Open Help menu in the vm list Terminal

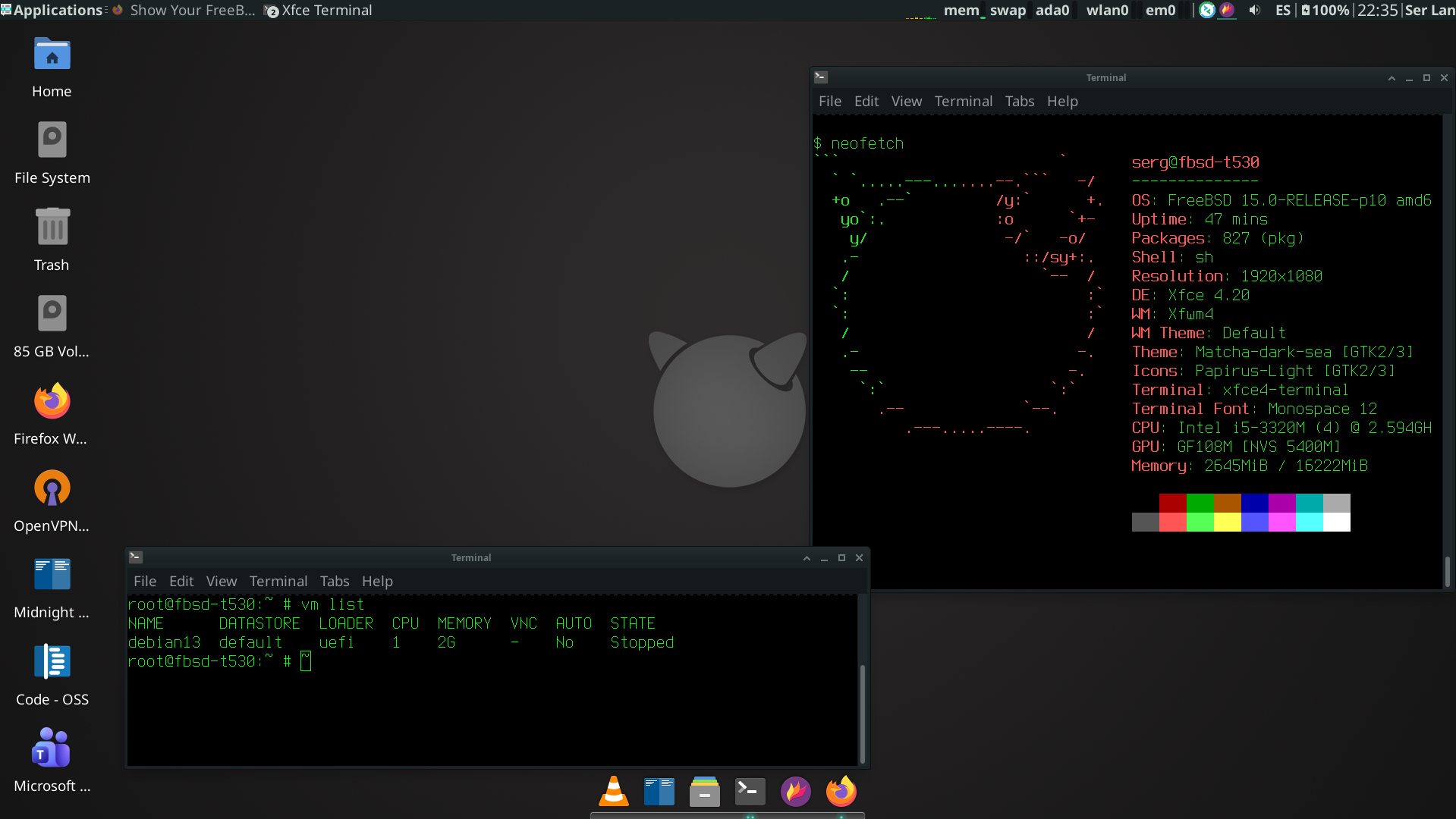(377, 581)
